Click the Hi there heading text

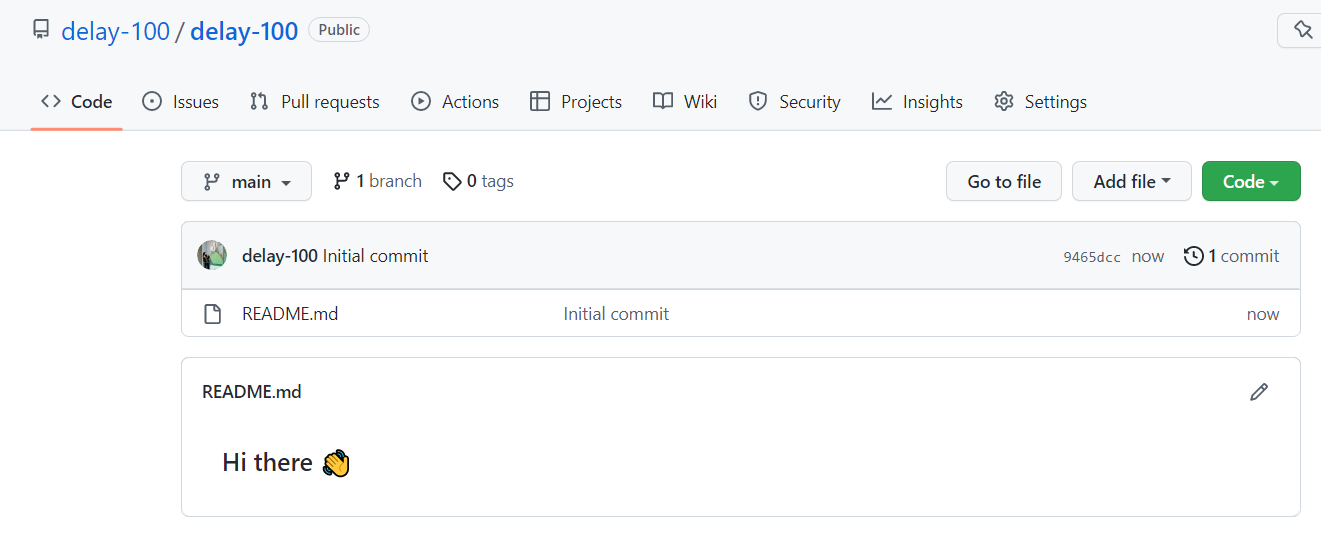click(267, 462)
